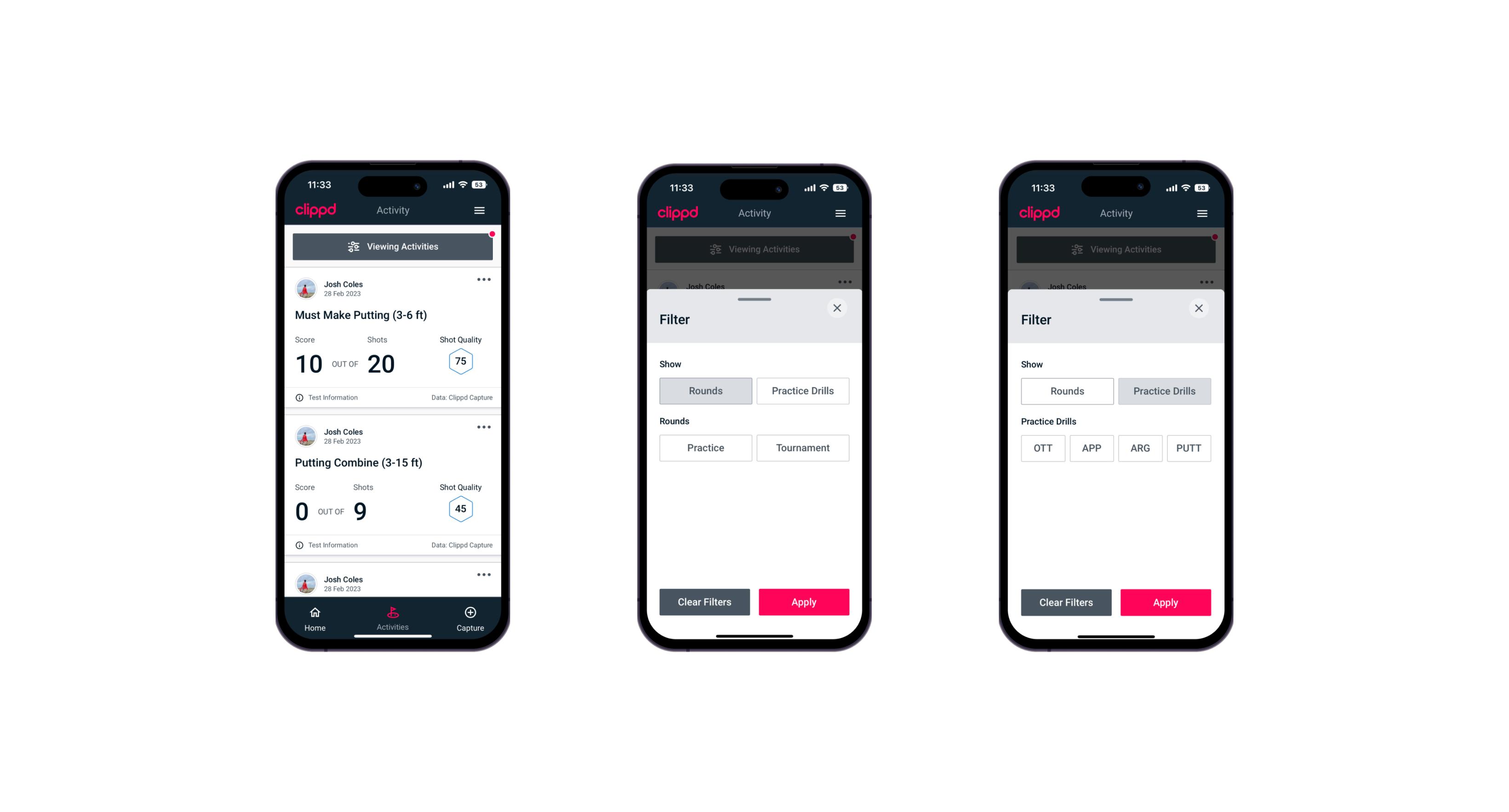Select PUTT practice drill category
The image size is (1509, 812).
(1190, 447)
